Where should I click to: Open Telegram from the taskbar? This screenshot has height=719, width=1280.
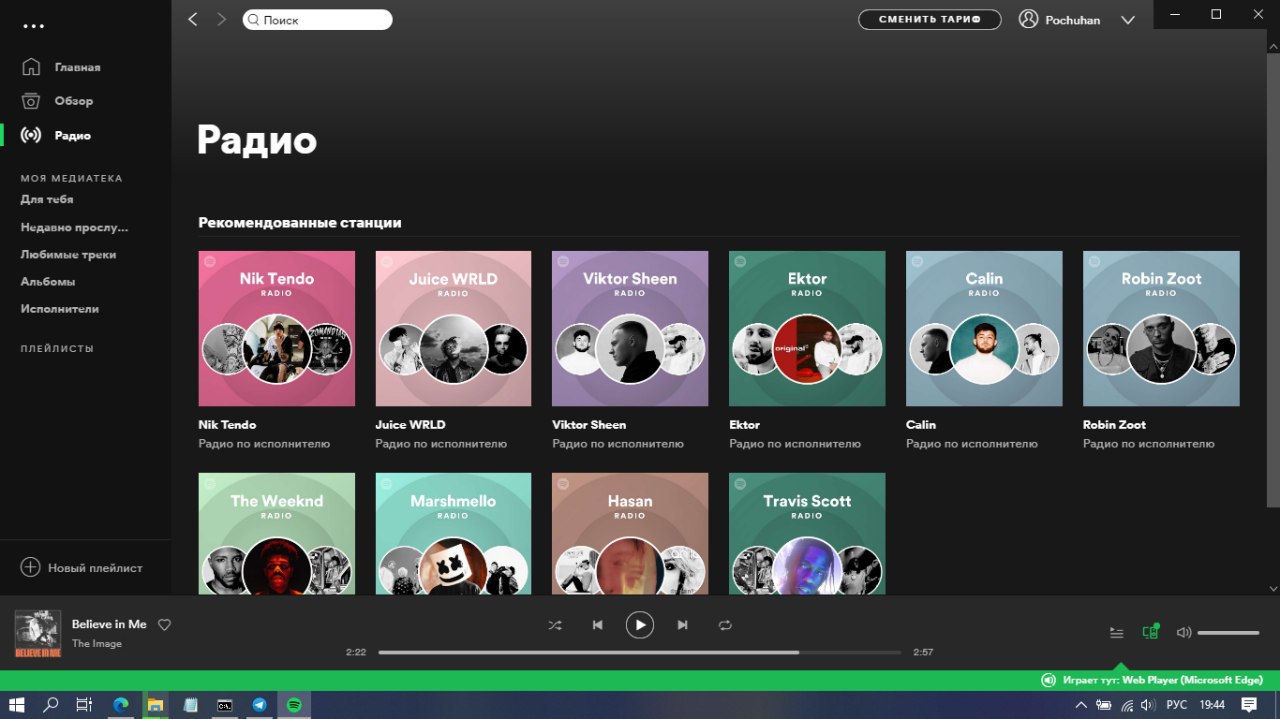coord(259,705)
